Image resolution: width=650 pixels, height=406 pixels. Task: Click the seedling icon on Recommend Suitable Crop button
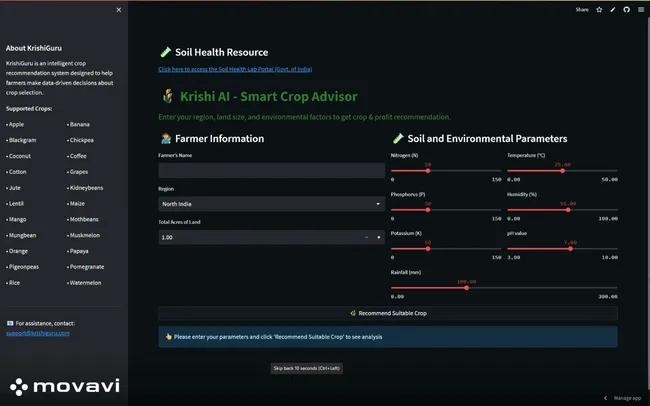coord(353,313)
